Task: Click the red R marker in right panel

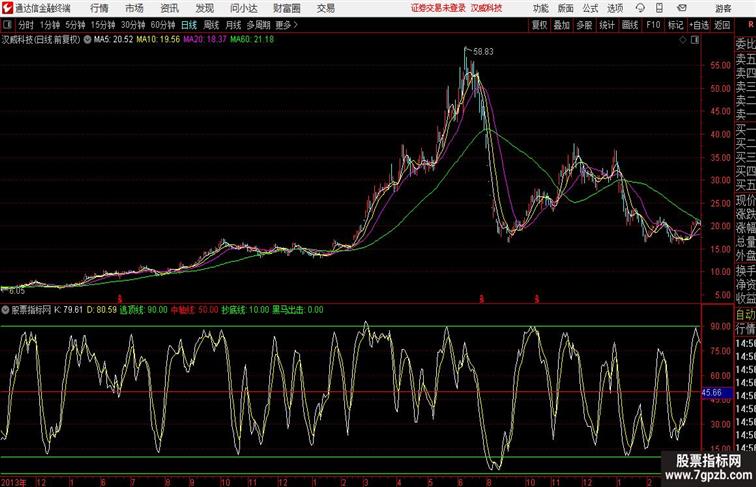Action: pyautogui.click(x=751, y=25)
